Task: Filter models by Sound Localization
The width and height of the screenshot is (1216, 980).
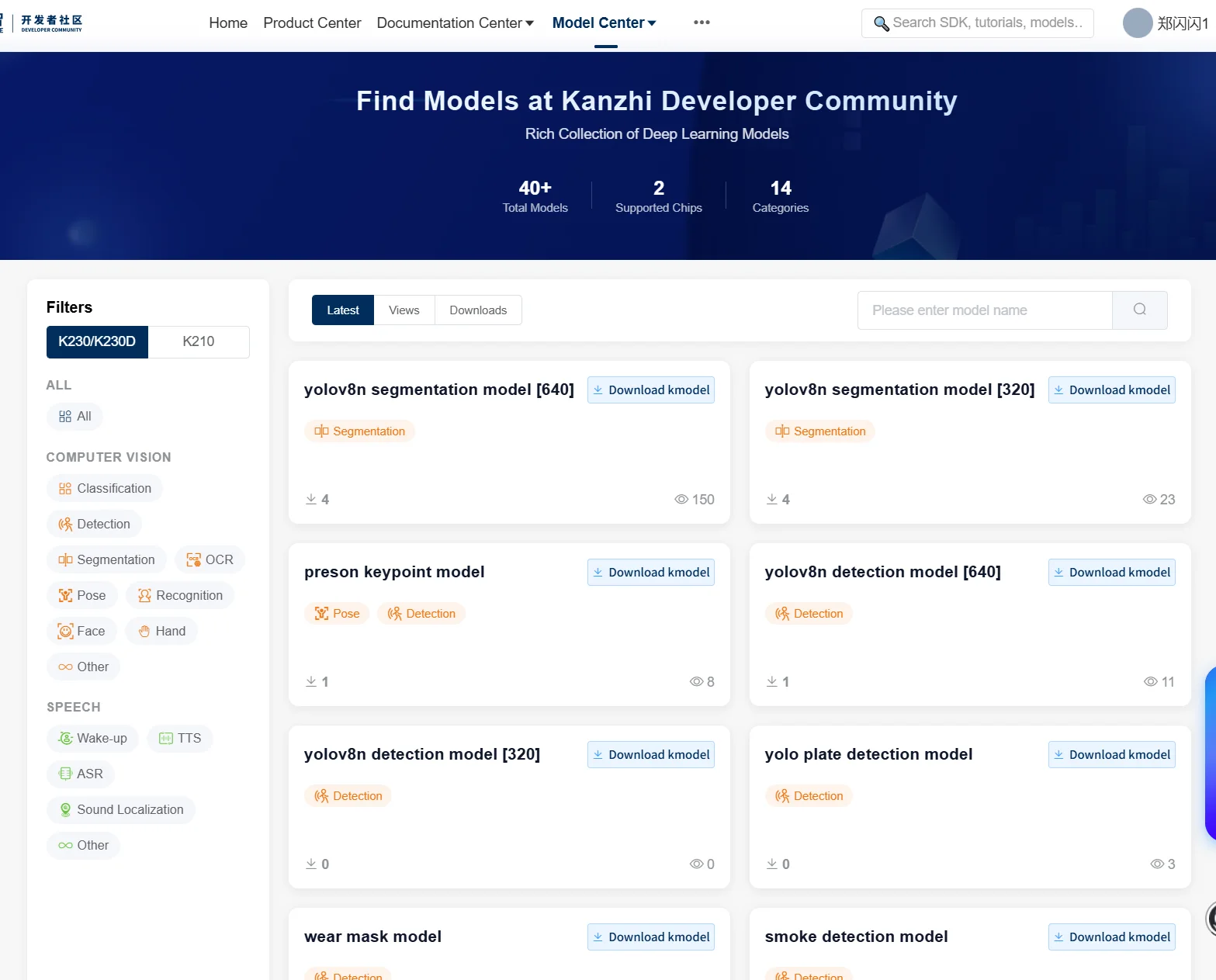Action: [x=121, y=810]
